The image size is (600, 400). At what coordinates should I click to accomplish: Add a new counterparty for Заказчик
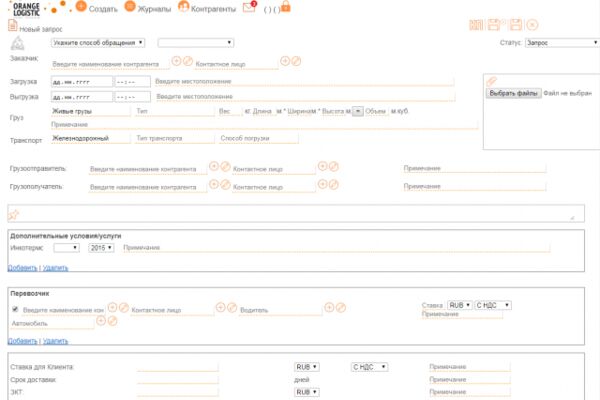[x=176, y=61]
